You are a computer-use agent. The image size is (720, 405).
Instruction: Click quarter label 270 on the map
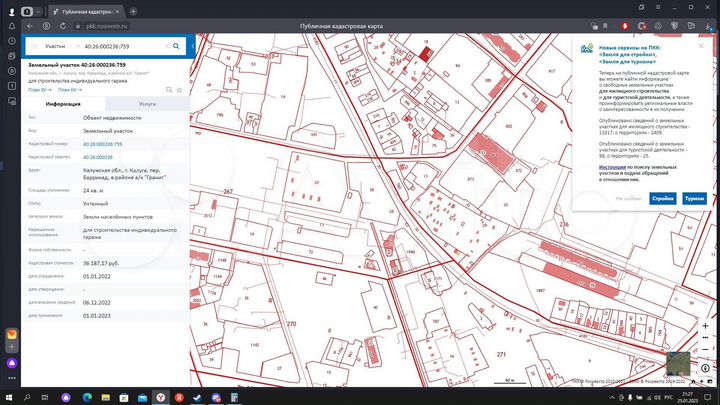pyautogui.click(x=292, y=324)
